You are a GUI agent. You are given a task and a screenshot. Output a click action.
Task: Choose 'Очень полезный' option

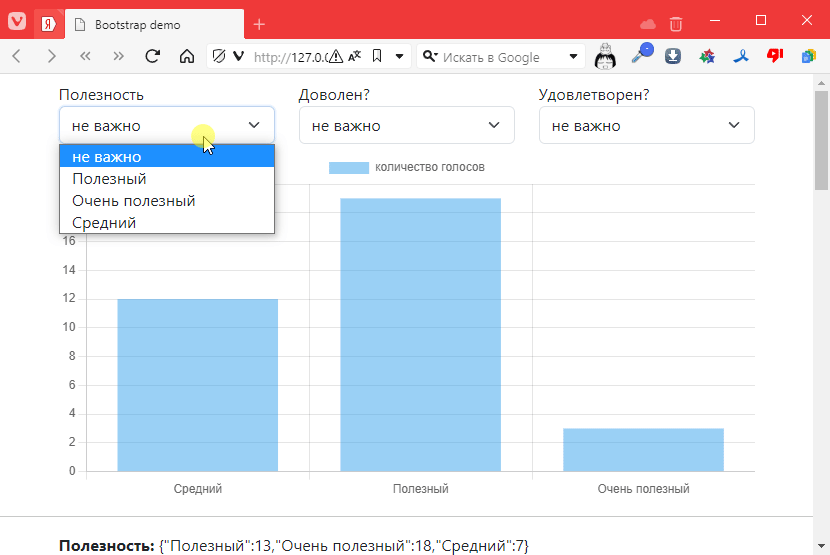(134, 201)
